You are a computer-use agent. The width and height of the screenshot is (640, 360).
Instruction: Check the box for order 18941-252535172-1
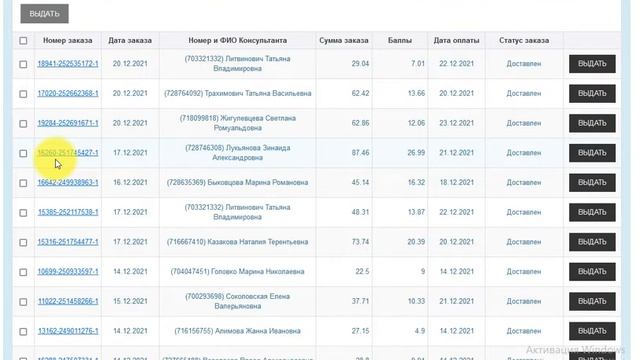click(23, 64)
